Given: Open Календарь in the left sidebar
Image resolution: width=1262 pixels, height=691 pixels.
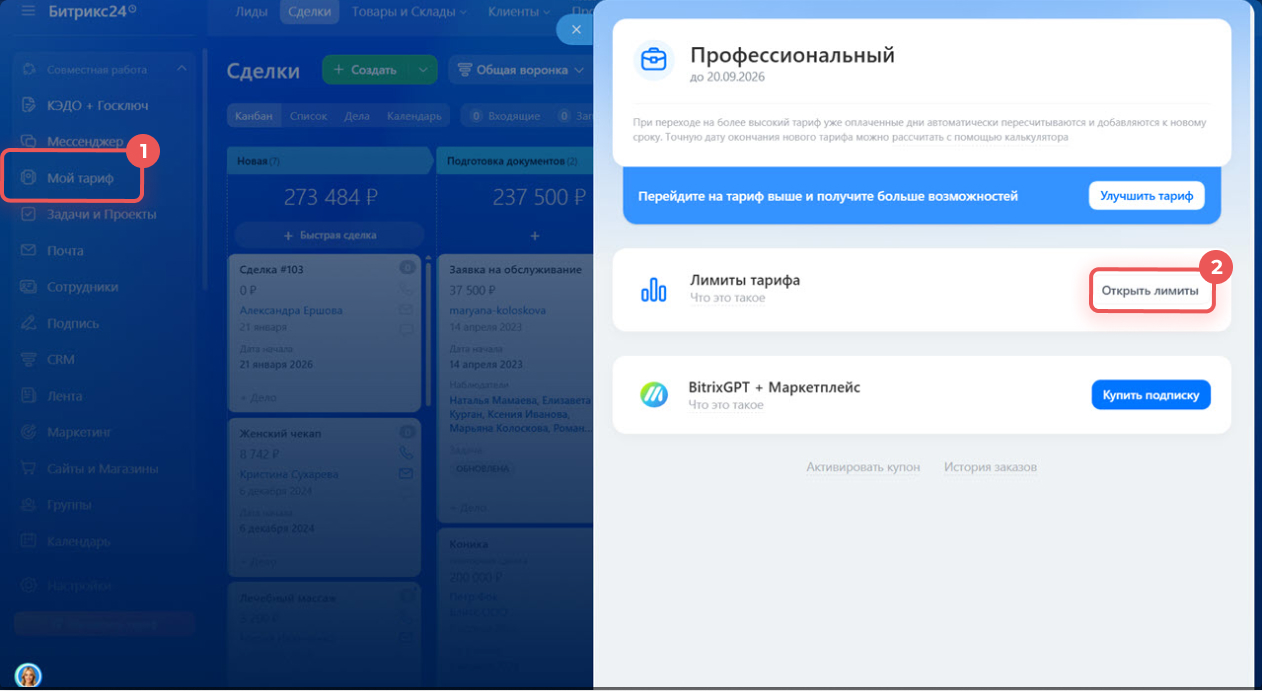Looking at the screenshot, I should pyautogui.click(x=79, y=541).
